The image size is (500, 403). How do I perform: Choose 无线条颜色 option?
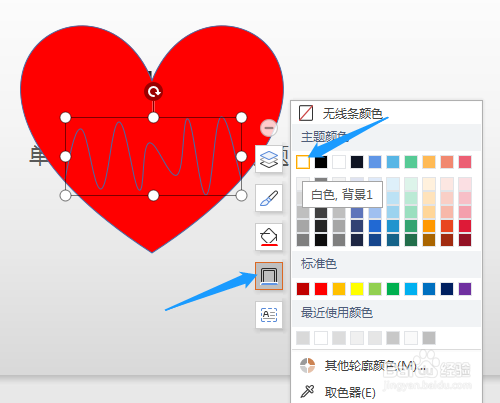point(352,114)
